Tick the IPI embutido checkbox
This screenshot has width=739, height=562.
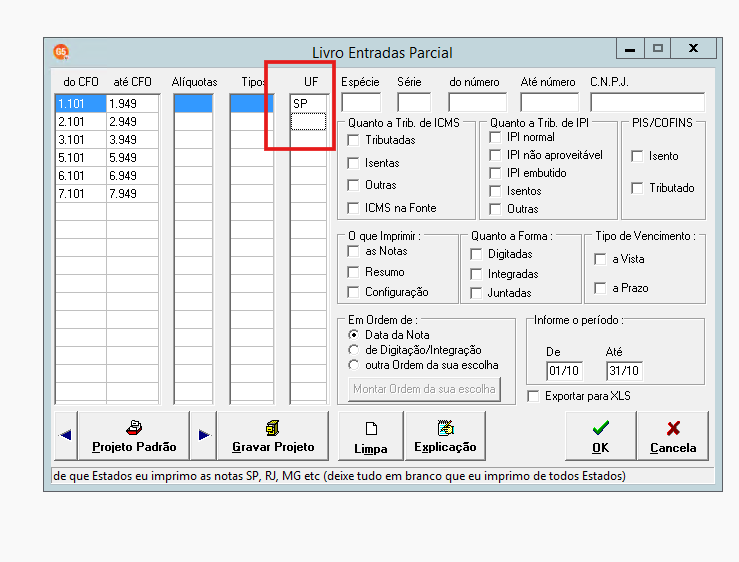point(495,173)
